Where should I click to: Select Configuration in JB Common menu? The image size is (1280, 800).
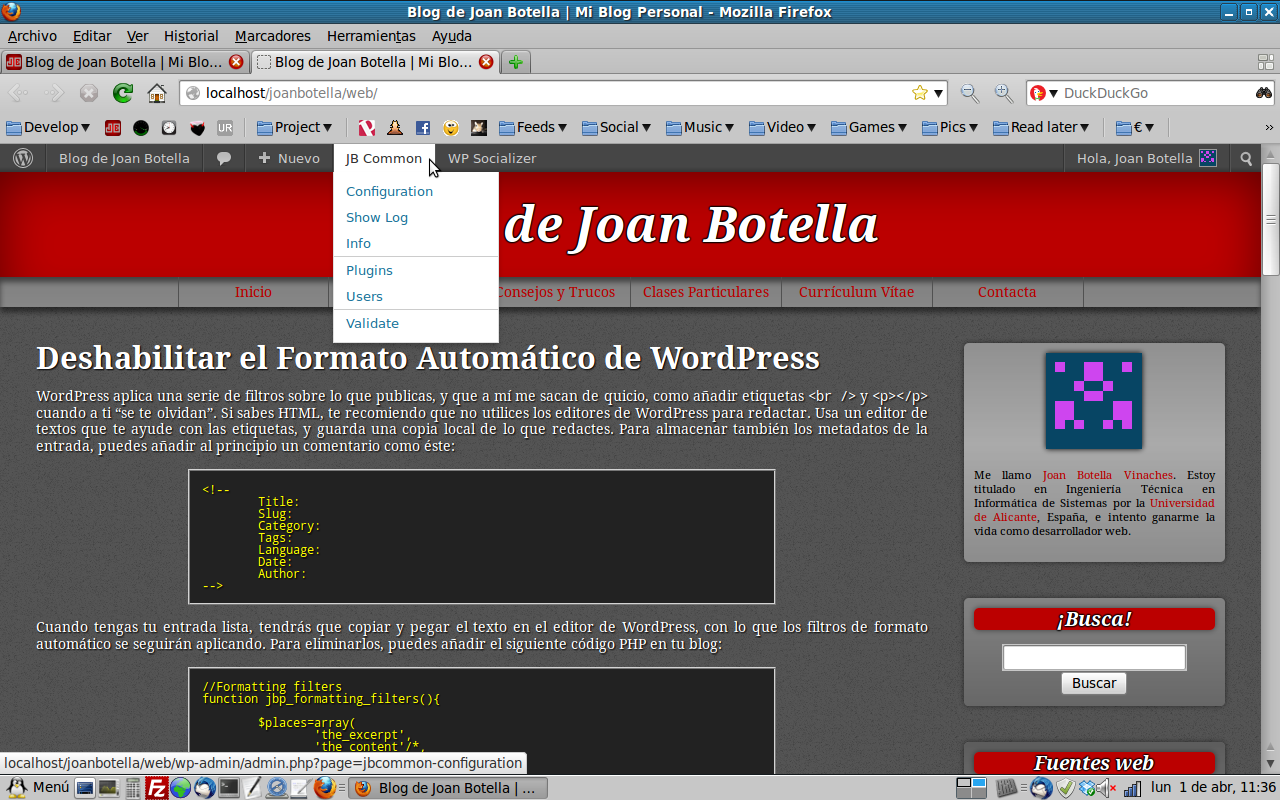416,191
